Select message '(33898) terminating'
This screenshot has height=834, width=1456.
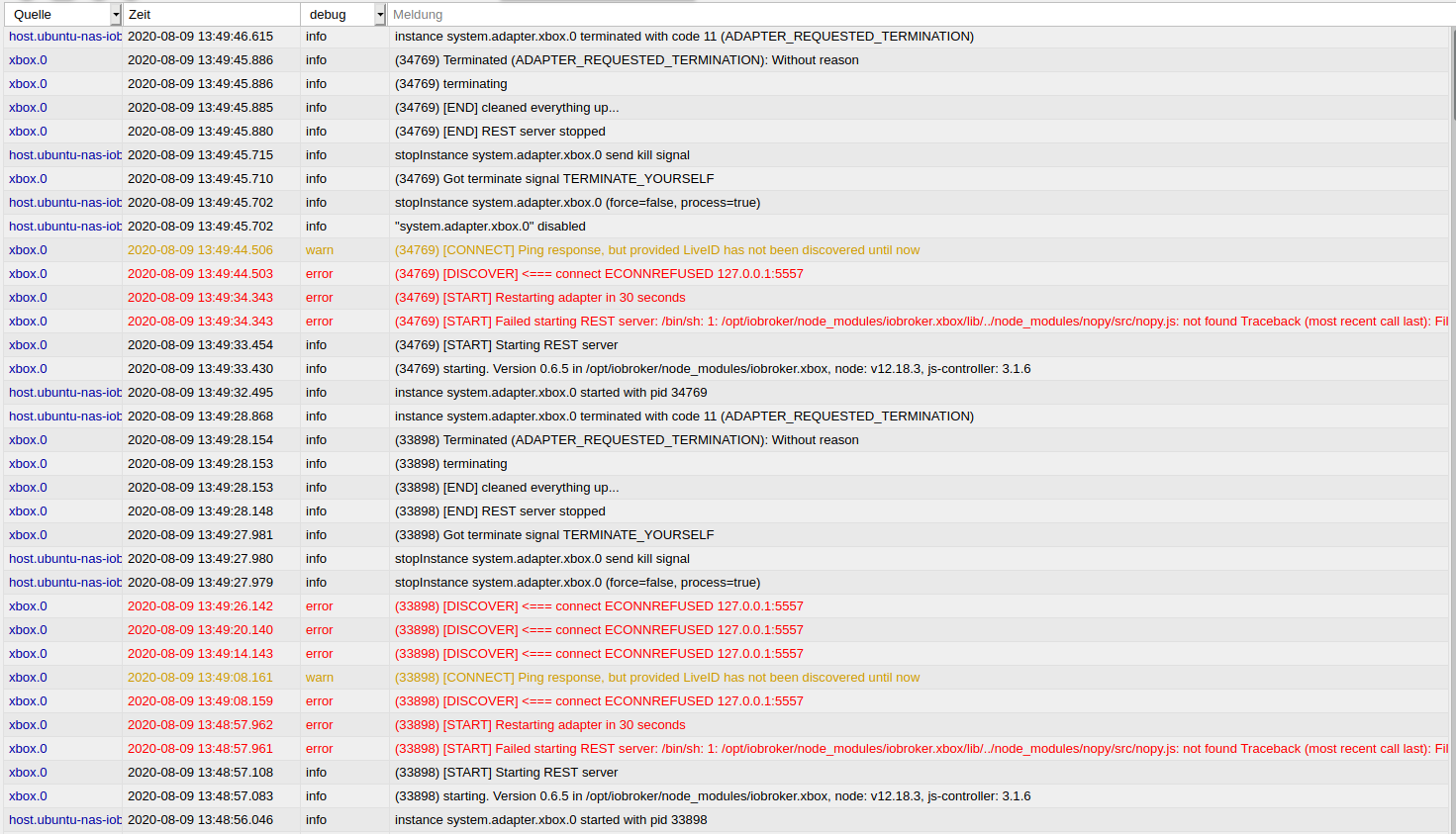point(450,464)
